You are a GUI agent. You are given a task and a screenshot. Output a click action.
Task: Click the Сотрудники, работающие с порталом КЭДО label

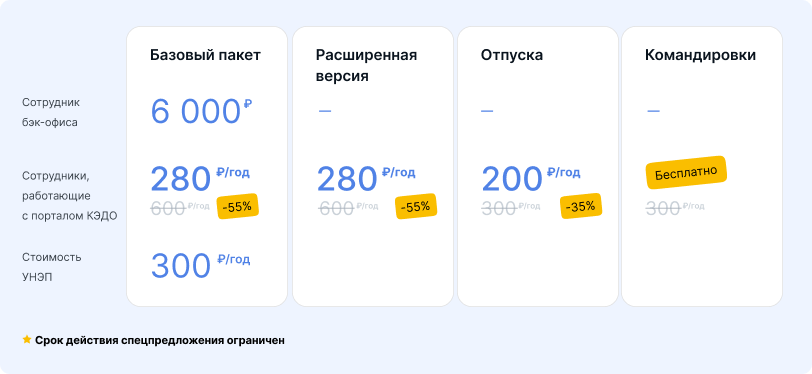point(69,196)
